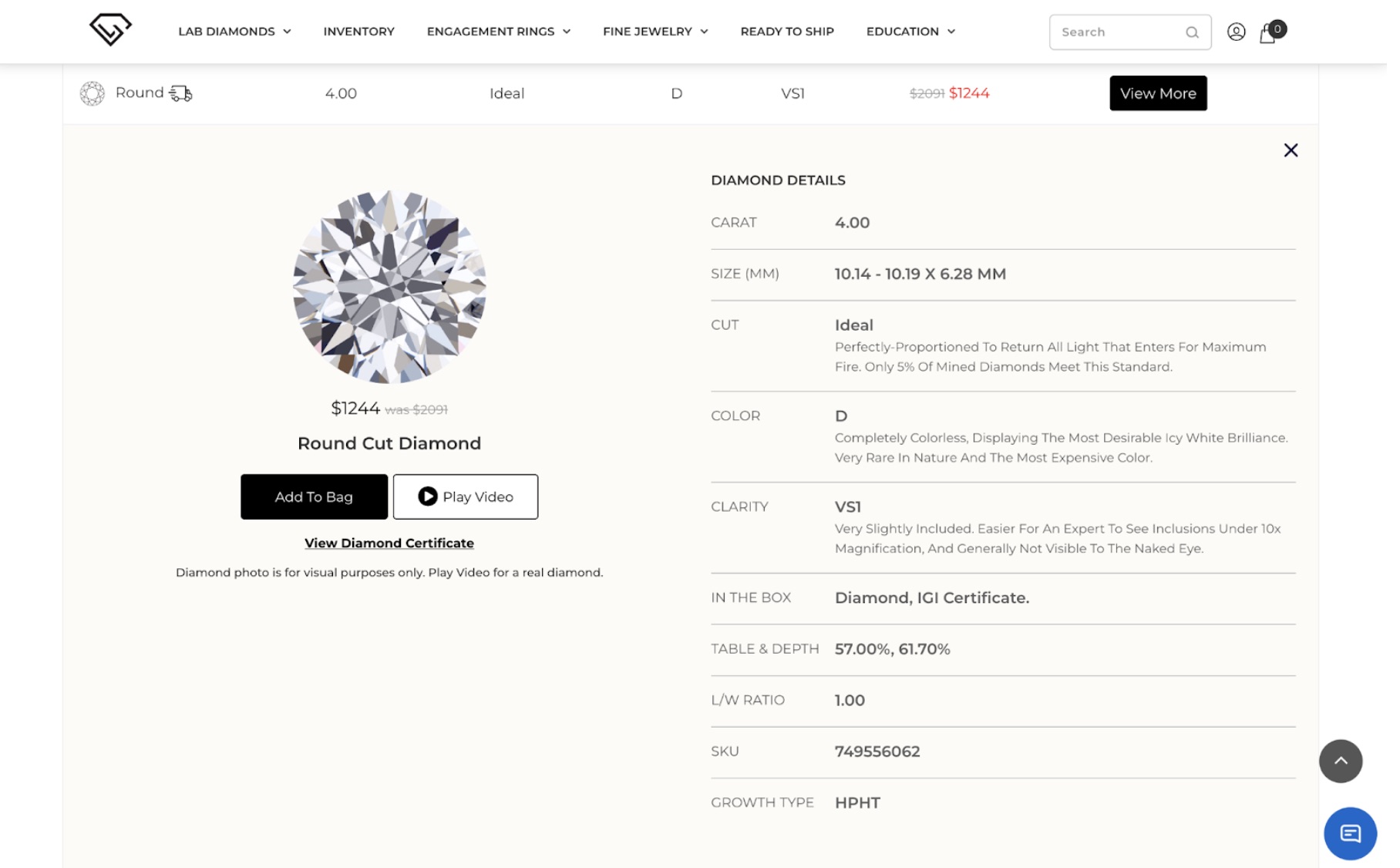Image resolution: width=1400 pixels, height=868 pixels.
Task: Play the diamond video
Action: 465,496
